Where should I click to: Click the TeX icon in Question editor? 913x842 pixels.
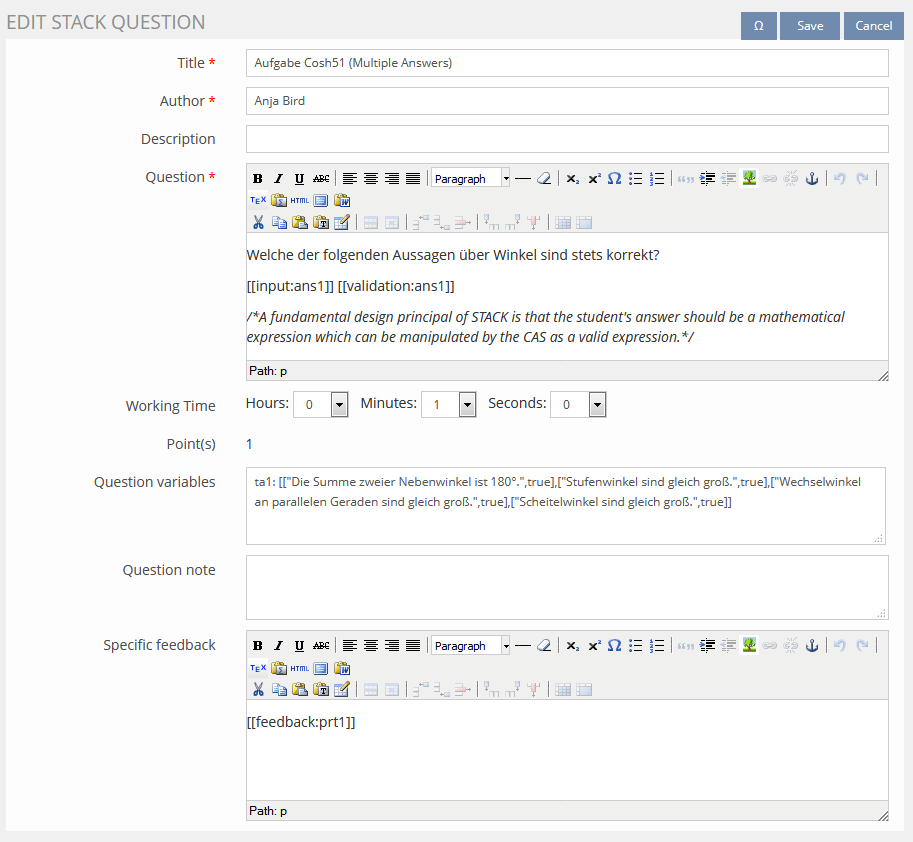pos(257,200)
